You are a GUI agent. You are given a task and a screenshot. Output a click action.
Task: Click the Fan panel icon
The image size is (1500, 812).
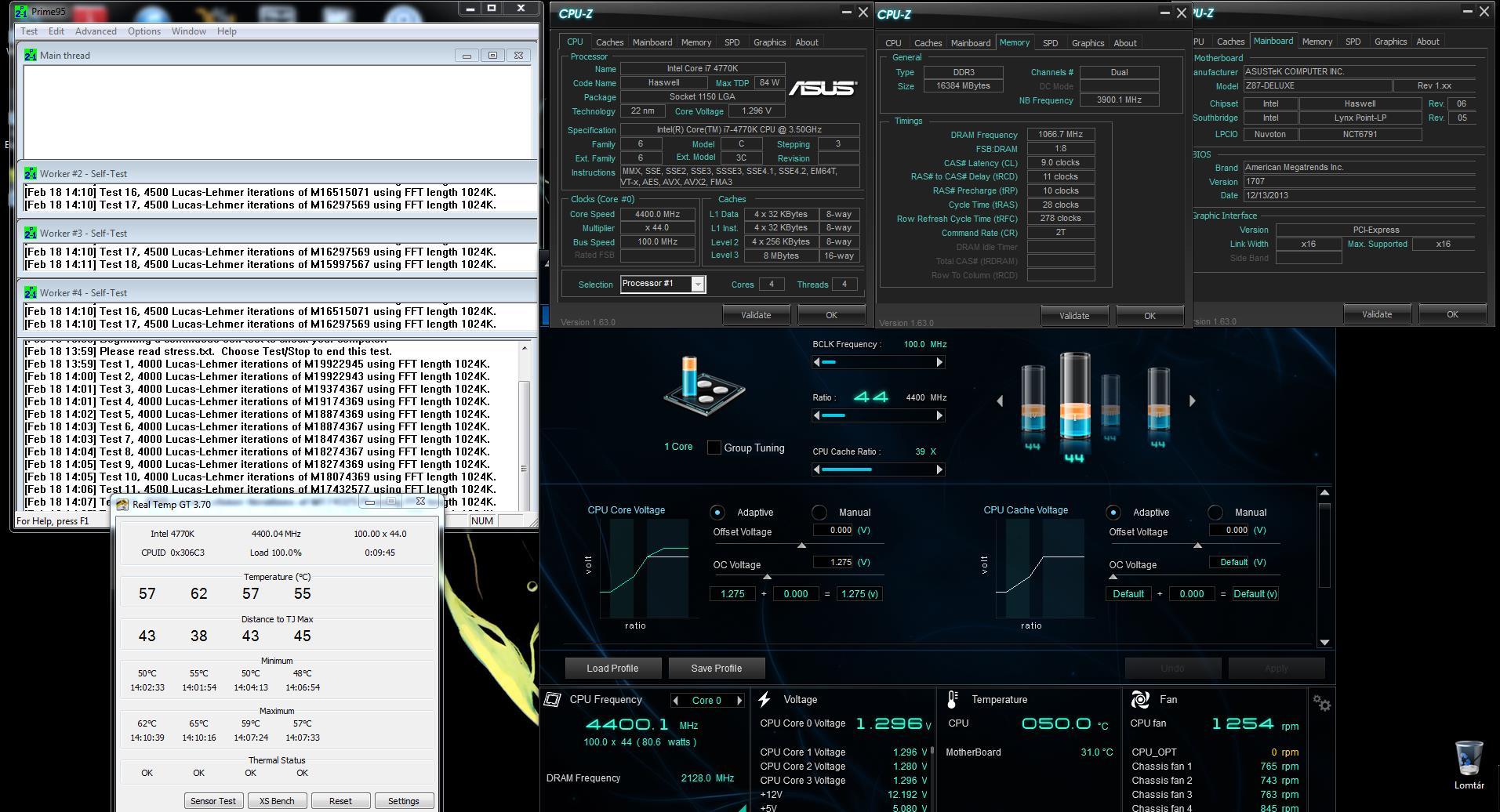1140,699
